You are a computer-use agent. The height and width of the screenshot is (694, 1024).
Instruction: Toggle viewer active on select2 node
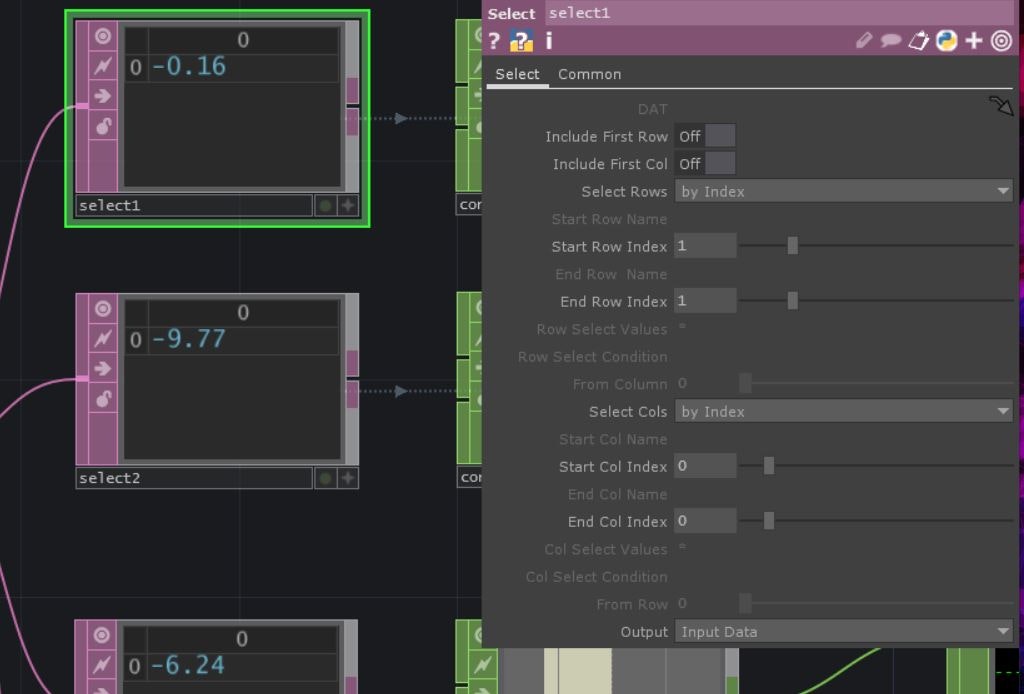[x=103, y=308]
